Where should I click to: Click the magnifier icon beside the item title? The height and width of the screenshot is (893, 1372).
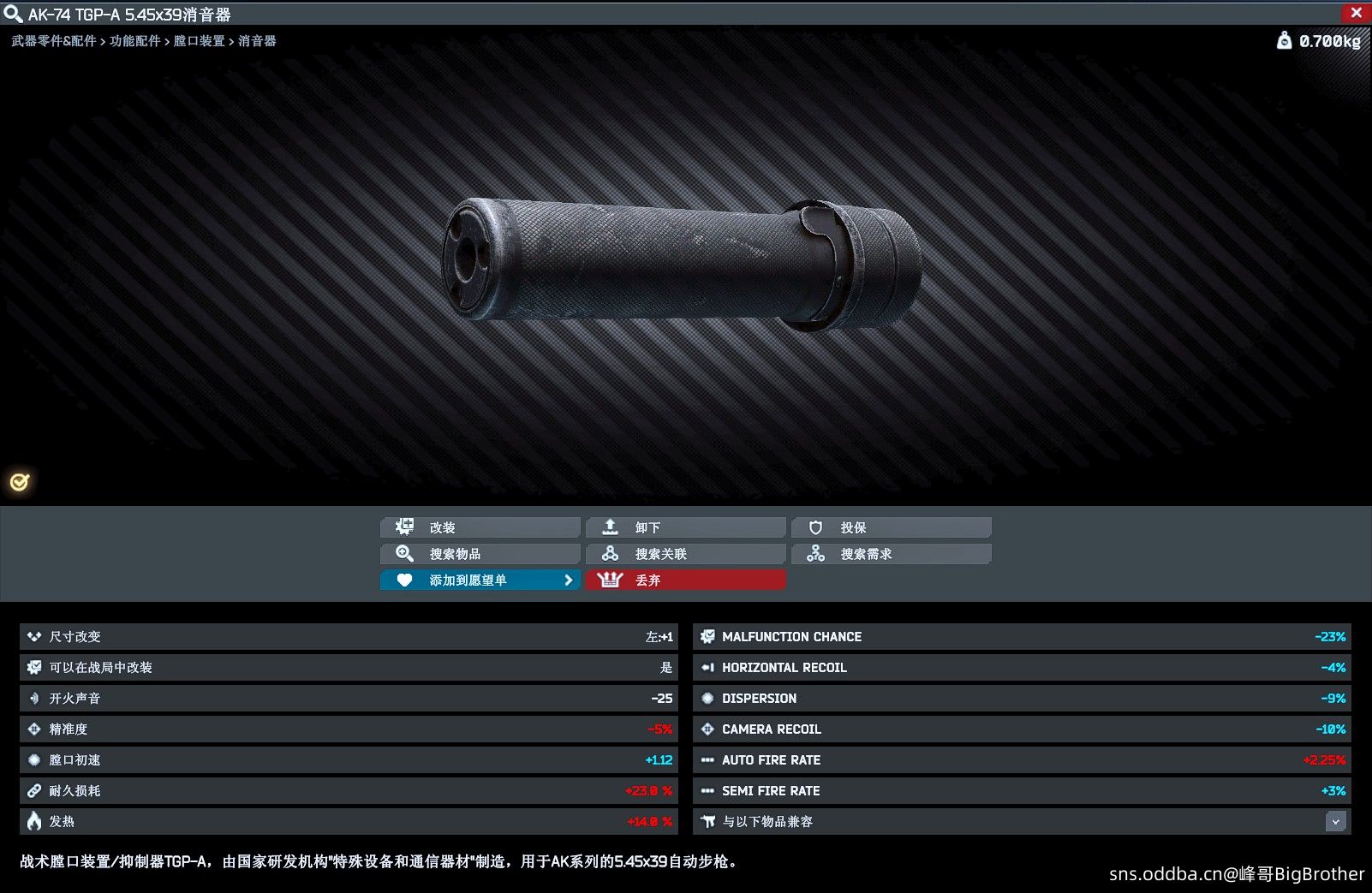coord(13,14)
